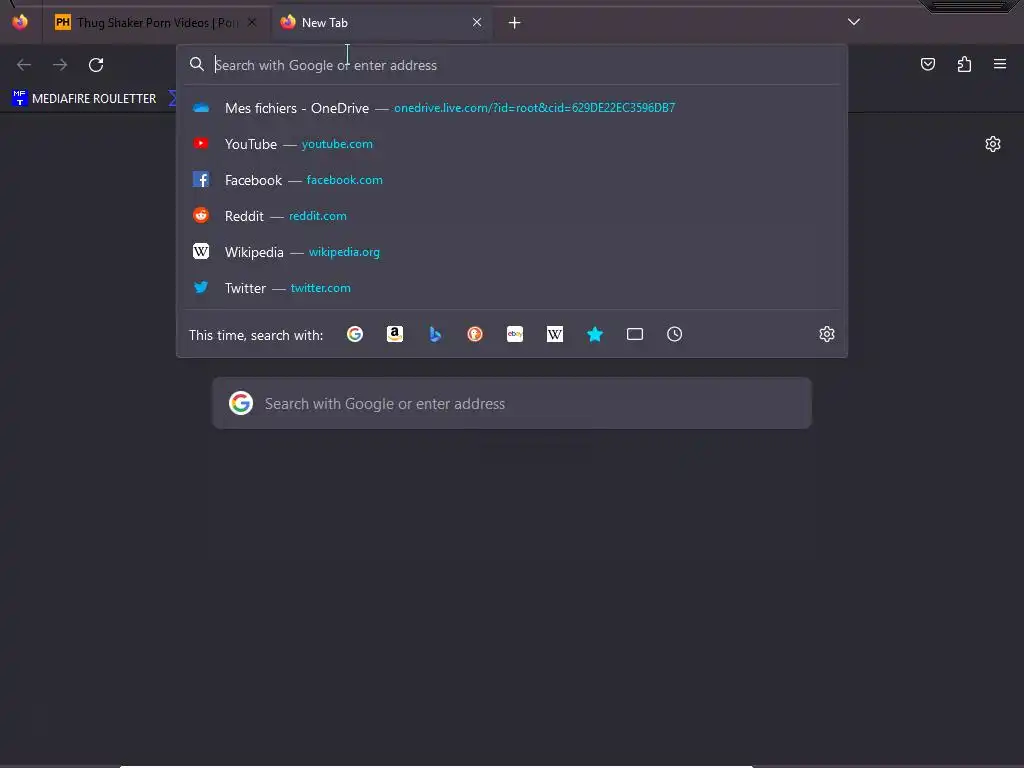This screenshot has height=768, width=1024.
Task: Select the YouTube suggestion
Action: click(512, 144)
